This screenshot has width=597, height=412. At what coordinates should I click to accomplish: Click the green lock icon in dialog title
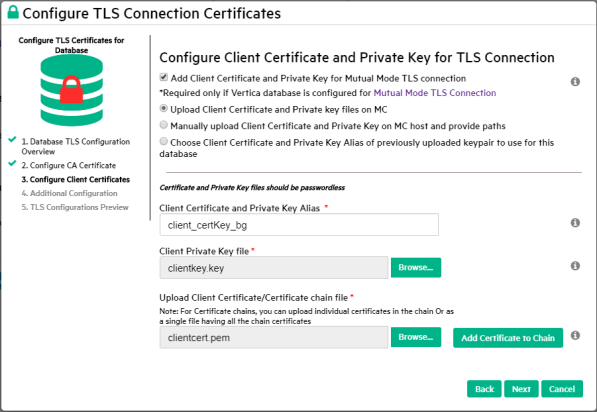(13, 12)
